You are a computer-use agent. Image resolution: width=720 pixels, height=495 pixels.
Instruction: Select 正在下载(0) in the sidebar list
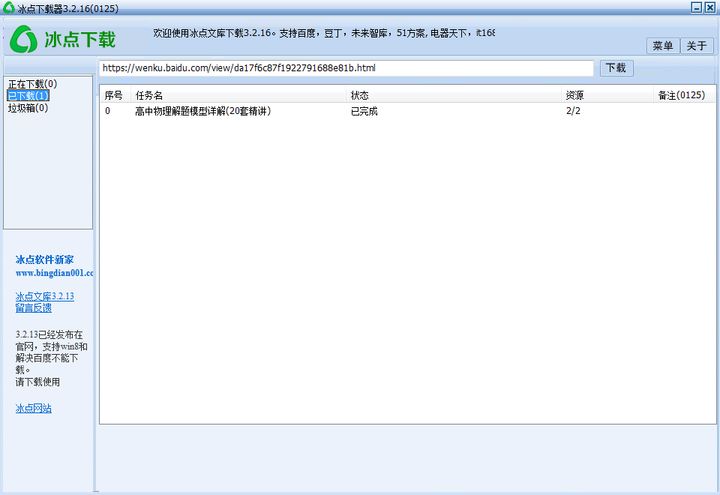[x=32, y=84]
